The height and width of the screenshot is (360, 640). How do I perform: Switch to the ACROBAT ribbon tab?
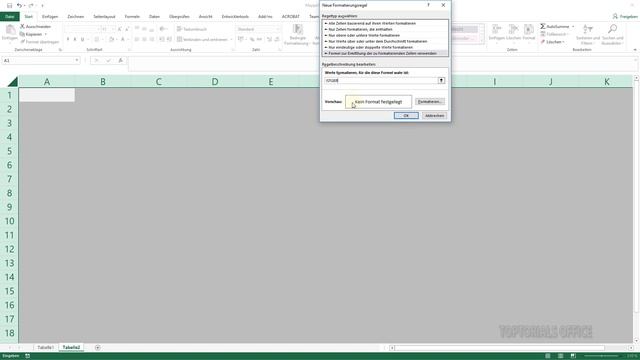pos(291,16)
